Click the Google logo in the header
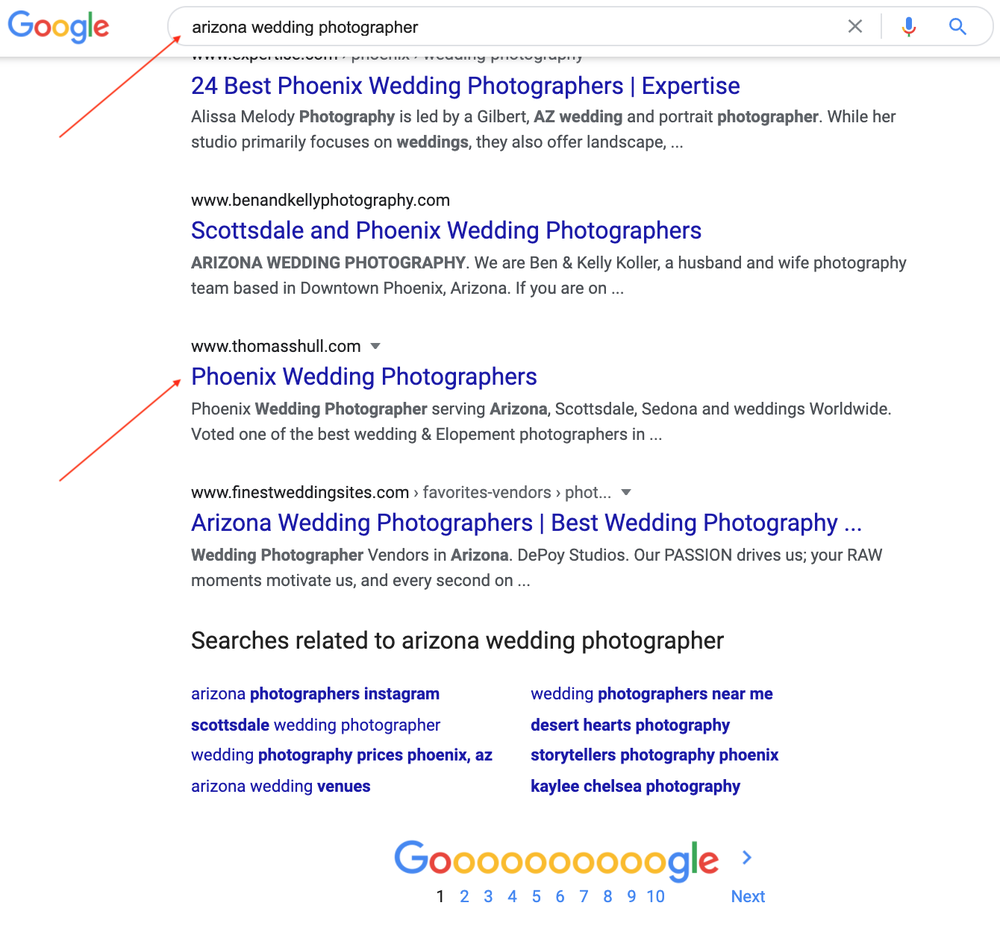Screen dimensions: 1000x932 (x=58, y=27)
